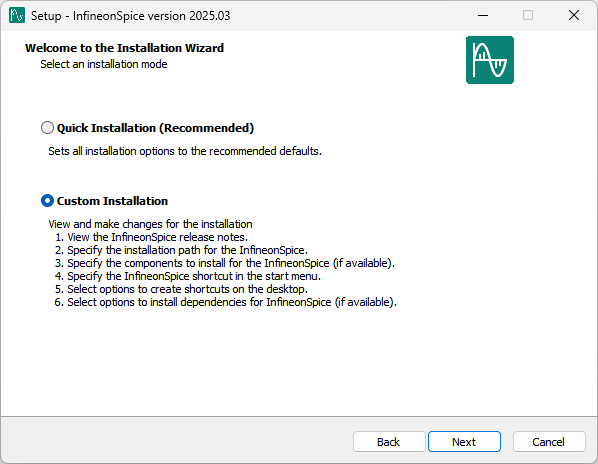Image resolution: width=598 pixels, height=464 pixels.
Task: Click the disabled maximize window button
Action: pyautogui.click(x=528, y=15)
